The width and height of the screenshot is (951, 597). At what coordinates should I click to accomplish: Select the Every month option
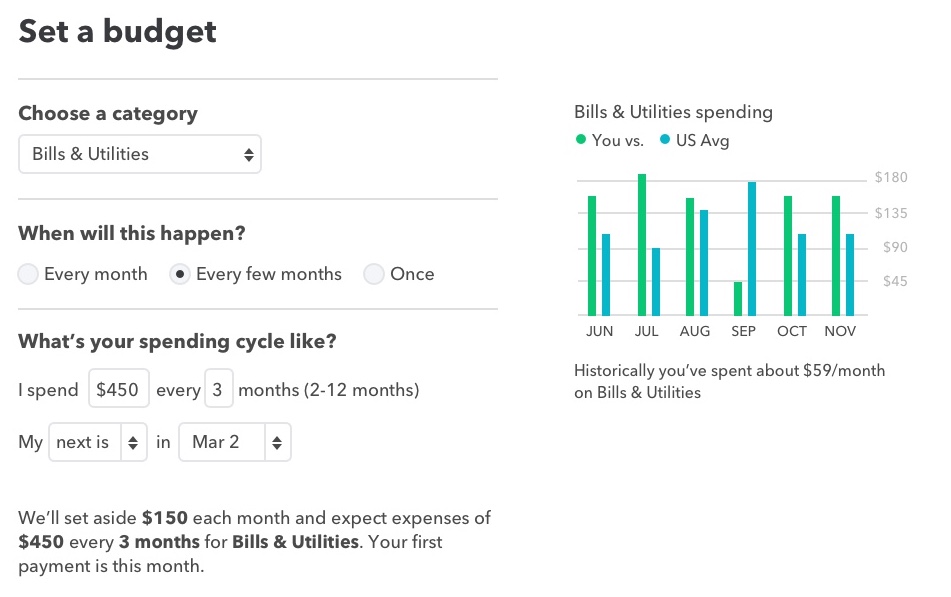pos(29,274)
